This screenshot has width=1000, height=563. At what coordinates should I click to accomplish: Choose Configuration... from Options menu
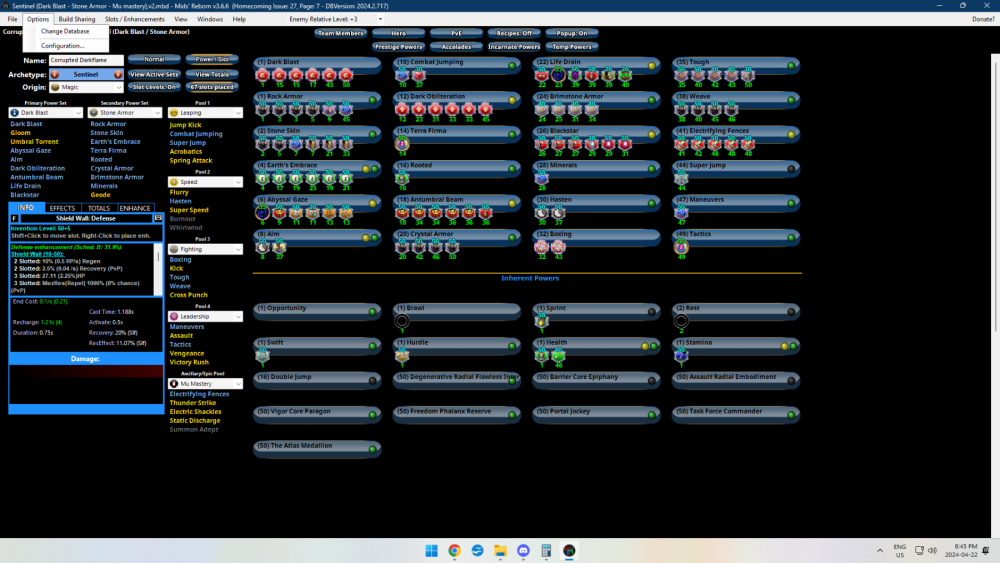62,46
